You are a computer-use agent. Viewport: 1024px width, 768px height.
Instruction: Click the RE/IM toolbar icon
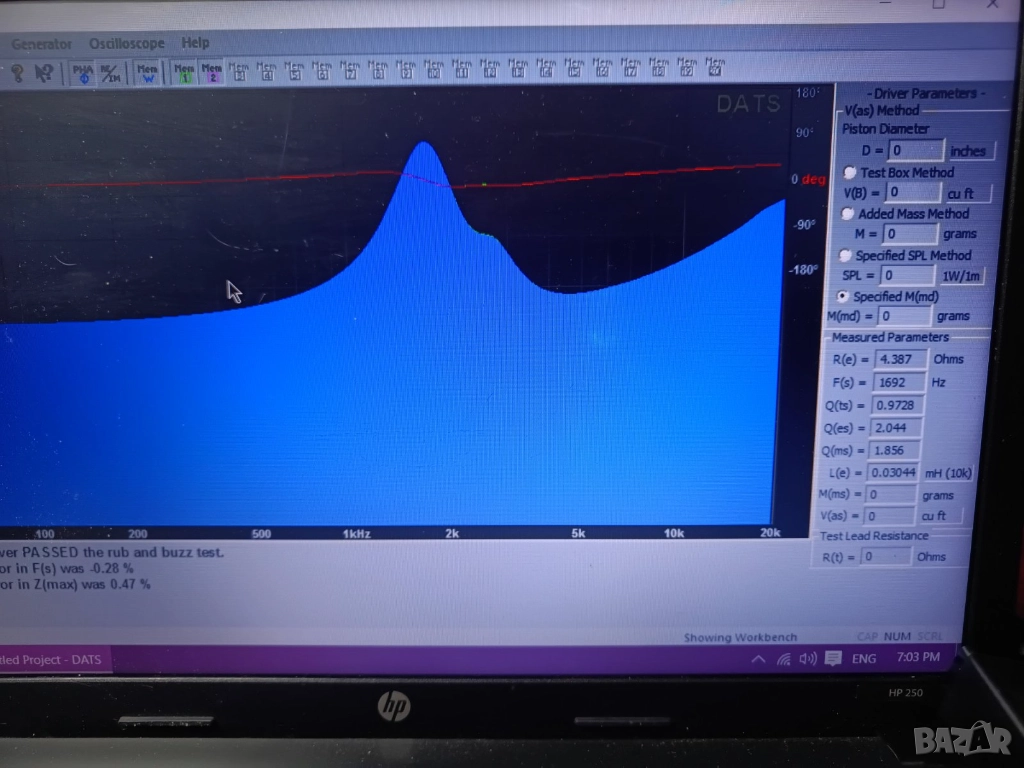coord(111,73)
